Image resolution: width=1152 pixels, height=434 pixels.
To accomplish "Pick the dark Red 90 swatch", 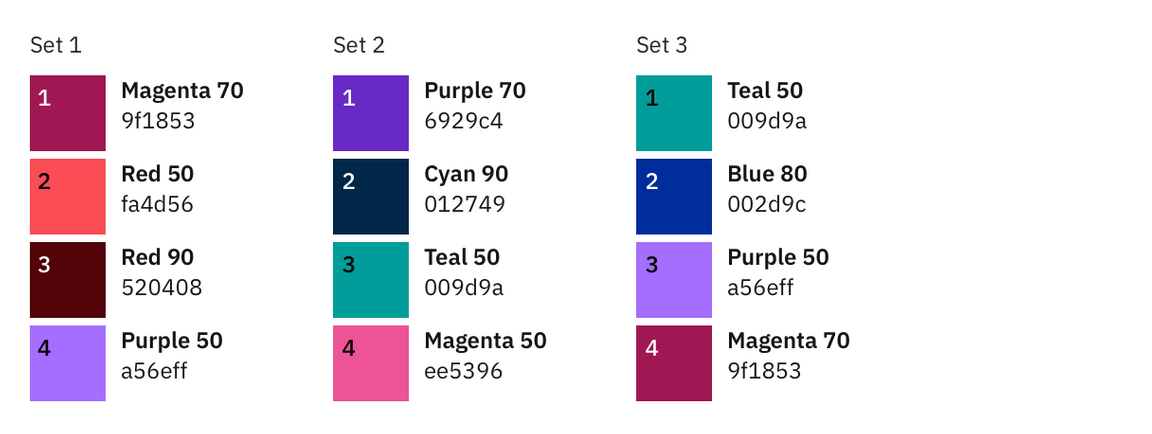I will point(68,280).
